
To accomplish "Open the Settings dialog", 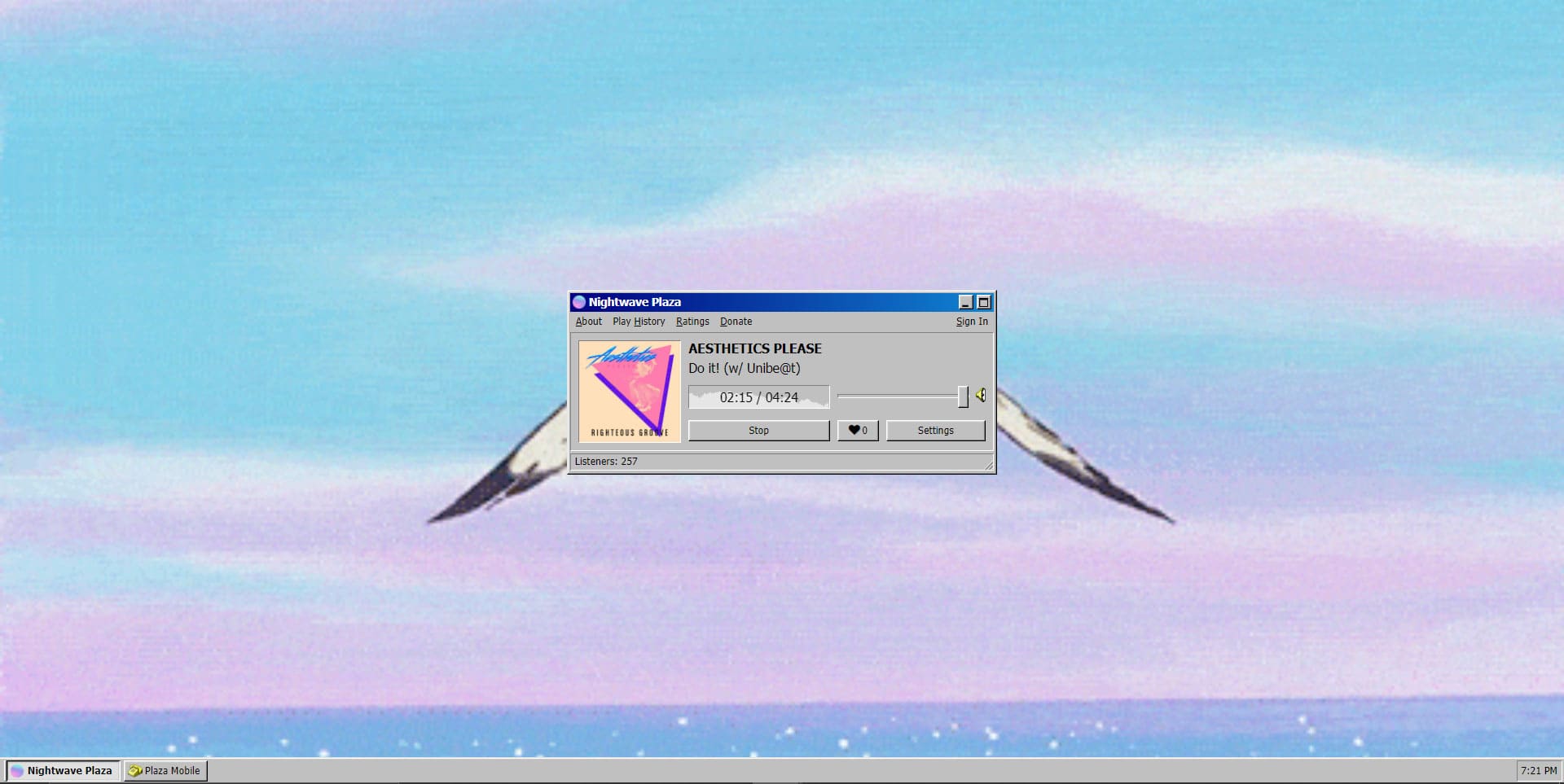I will click(935, 431).
